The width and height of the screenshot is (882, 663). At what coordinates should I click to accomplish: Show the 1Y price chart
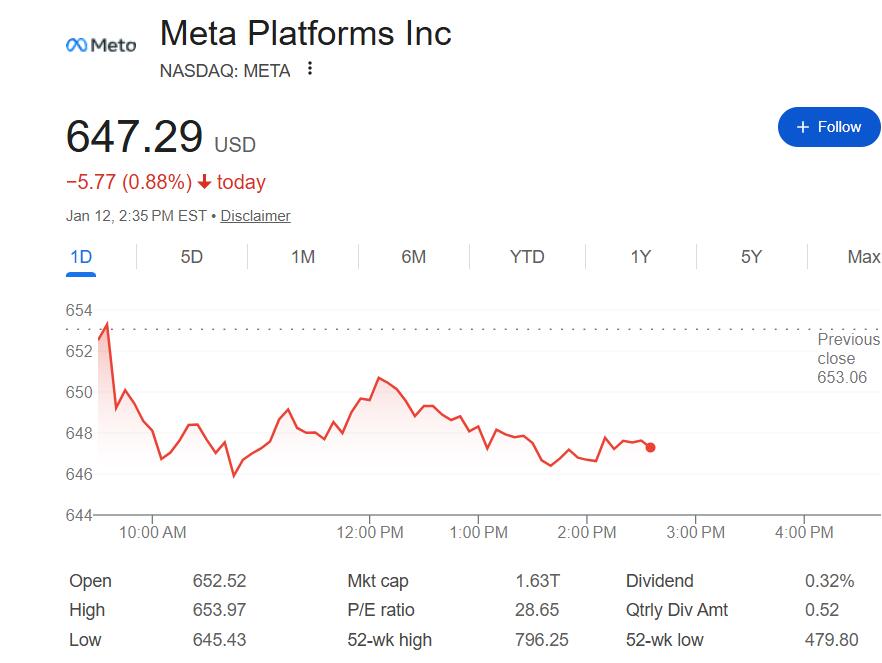click(640, 257)
